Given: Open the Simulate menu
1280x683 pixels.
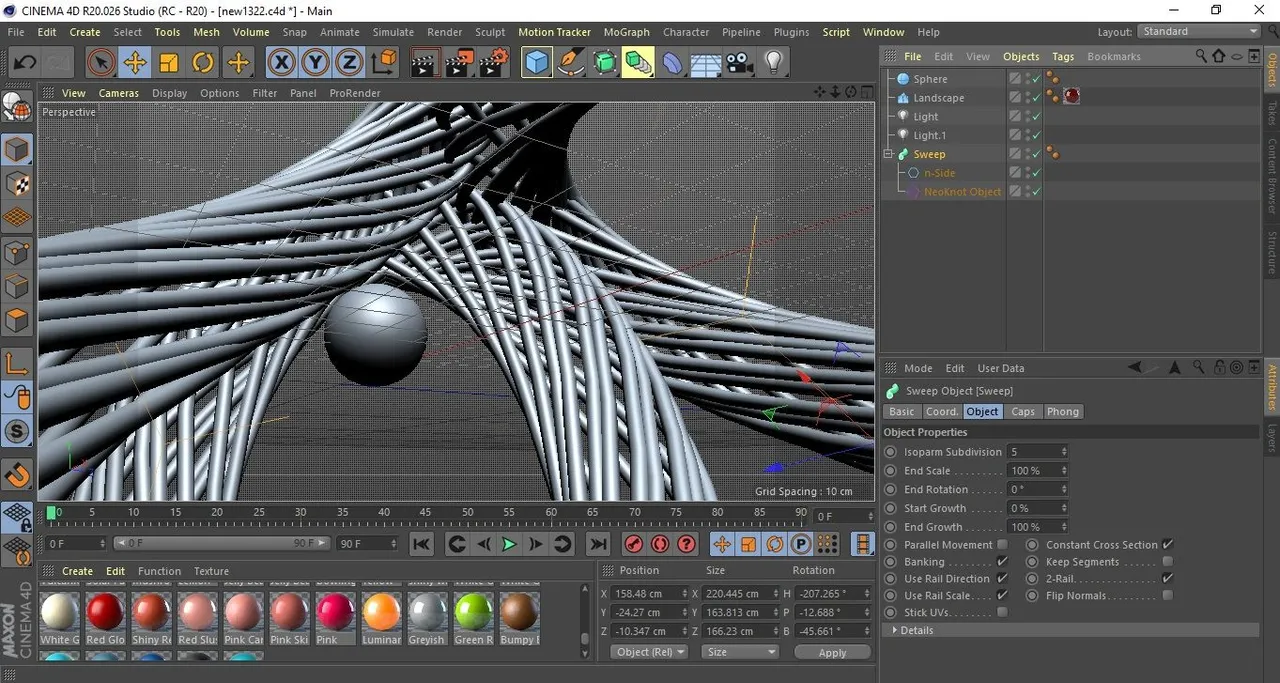Looking at the screenshot, I should (393, 32).
